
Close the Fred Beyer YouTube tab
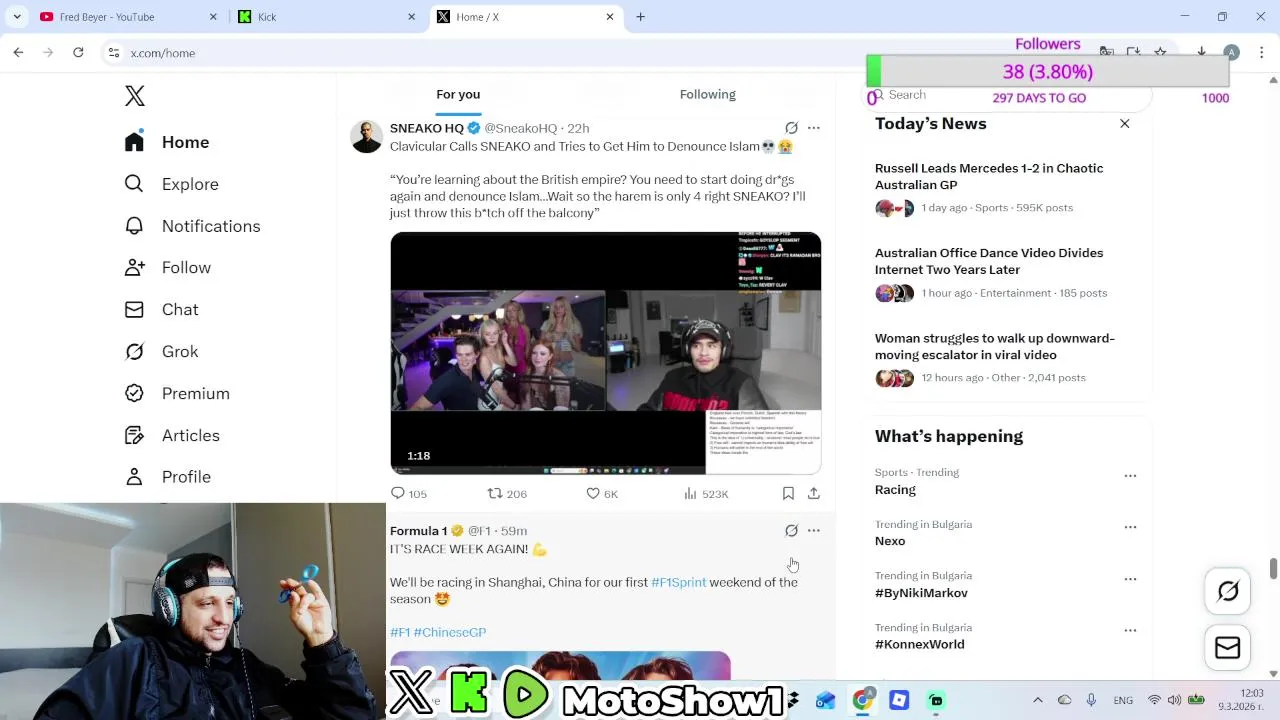[x=213, y=16]
